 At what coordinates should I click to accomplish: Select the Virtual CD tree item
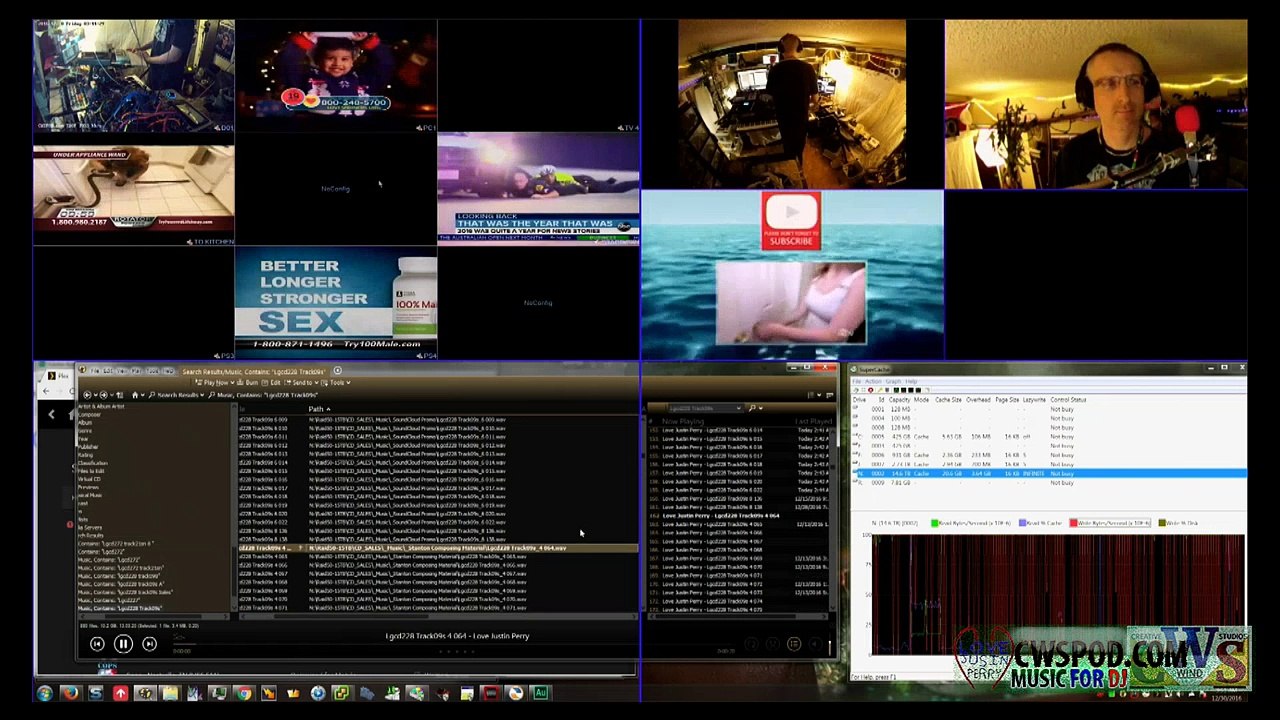pos(90,479)
